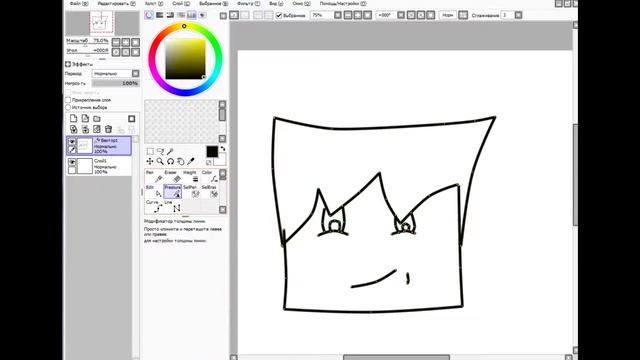Click the layer opacity 100% slider
The width and height of the screenshot is (640, 360).
coord(116,83)
